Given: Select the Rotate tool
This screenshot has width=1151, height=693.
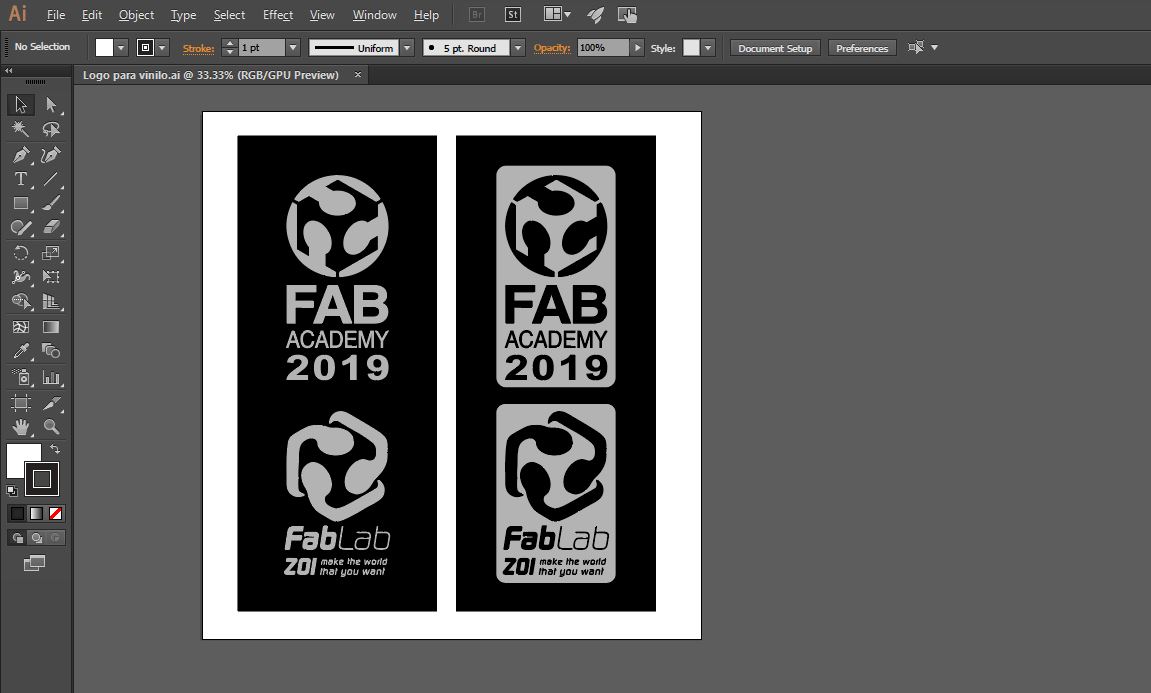Looking at the screenshot, I should tap(21, 253).
